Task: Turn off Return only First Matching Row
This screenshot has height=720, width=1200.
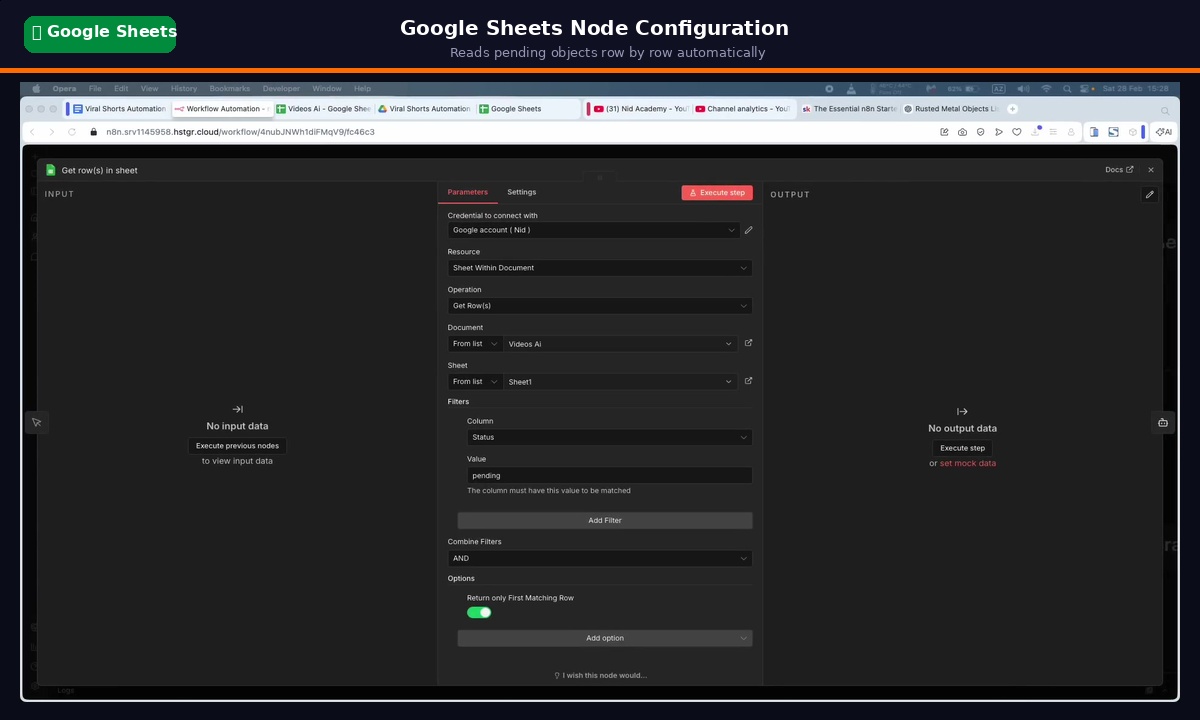Action: (x=479, y=612)
